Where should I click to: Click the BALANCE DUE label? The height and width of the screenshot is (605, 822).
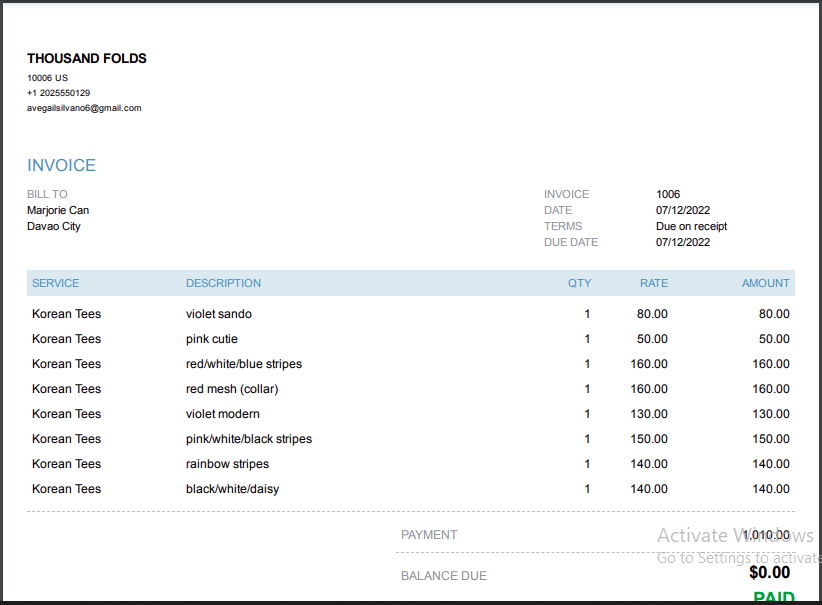coord(444,576)
